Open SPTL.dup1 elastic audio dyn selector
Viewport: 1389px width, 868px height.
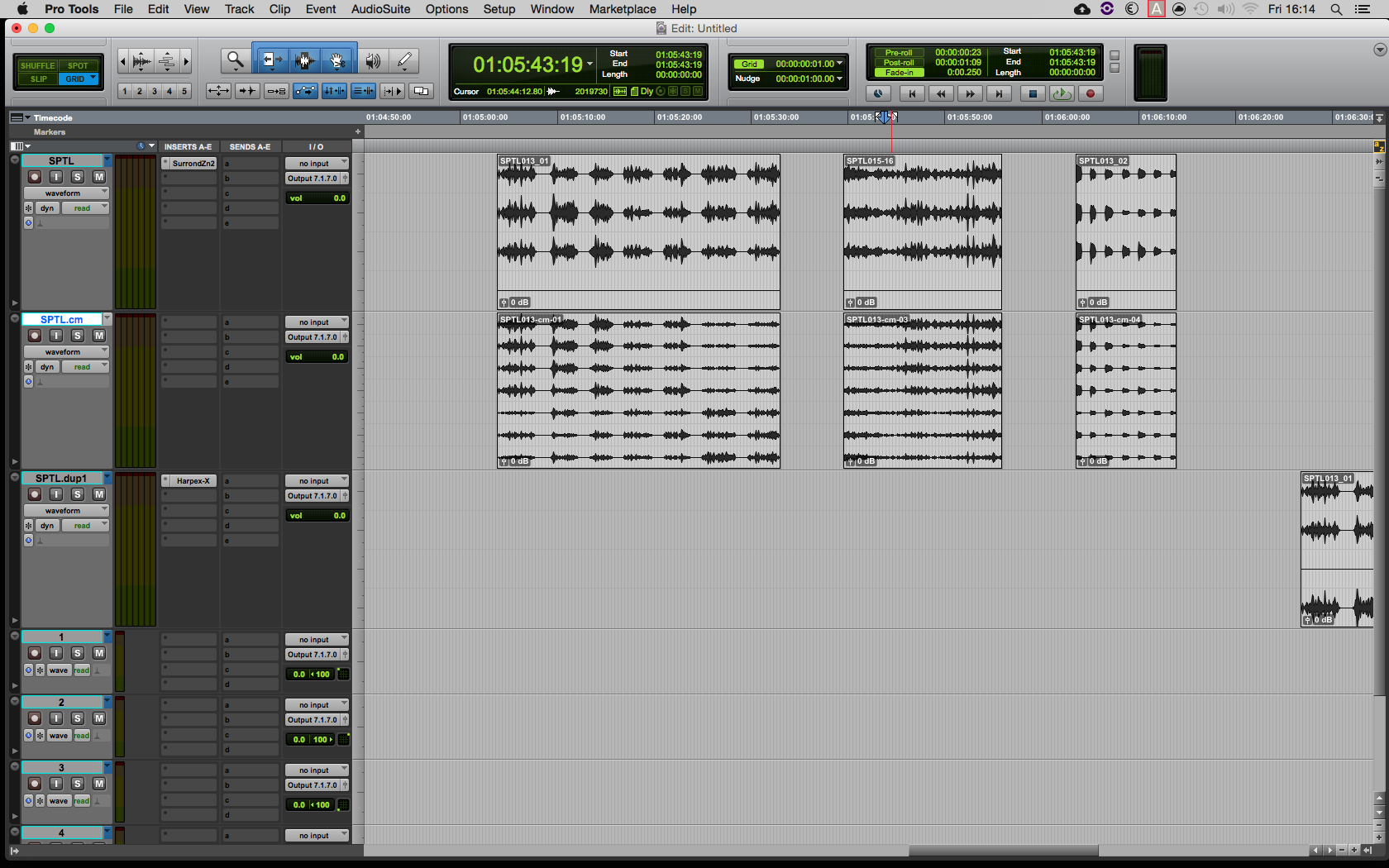47,526
